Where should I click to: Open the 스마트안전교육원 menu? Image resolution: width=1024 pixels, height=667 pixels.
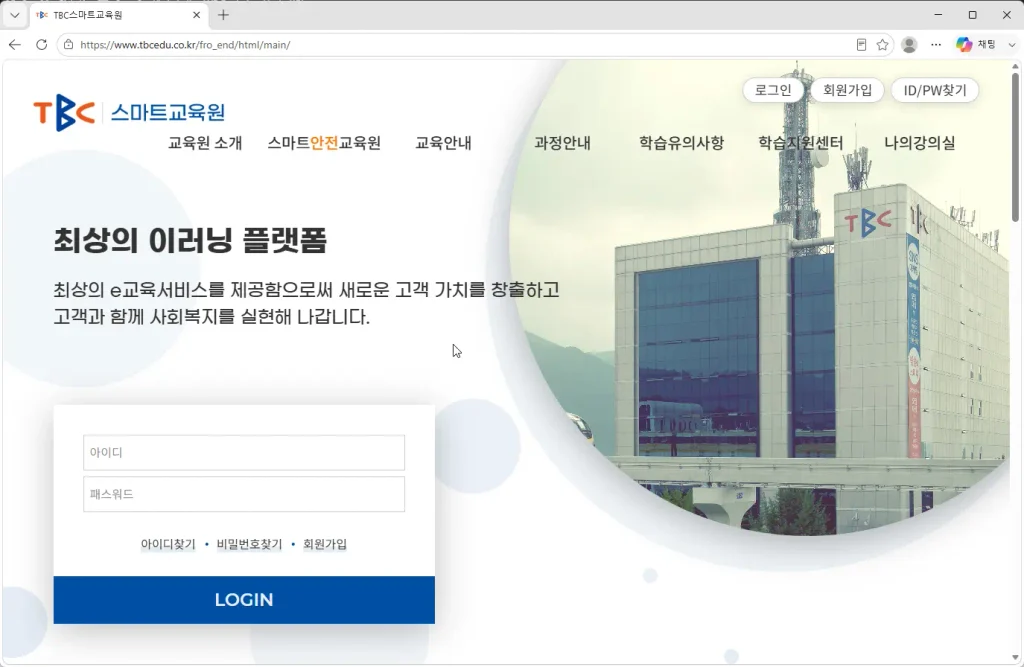[324, 142]
